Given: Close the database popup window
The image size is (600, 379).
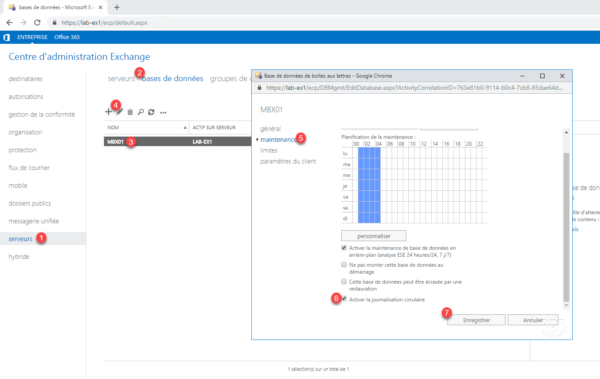Looking at the screenshot, I should click(562, 76).
